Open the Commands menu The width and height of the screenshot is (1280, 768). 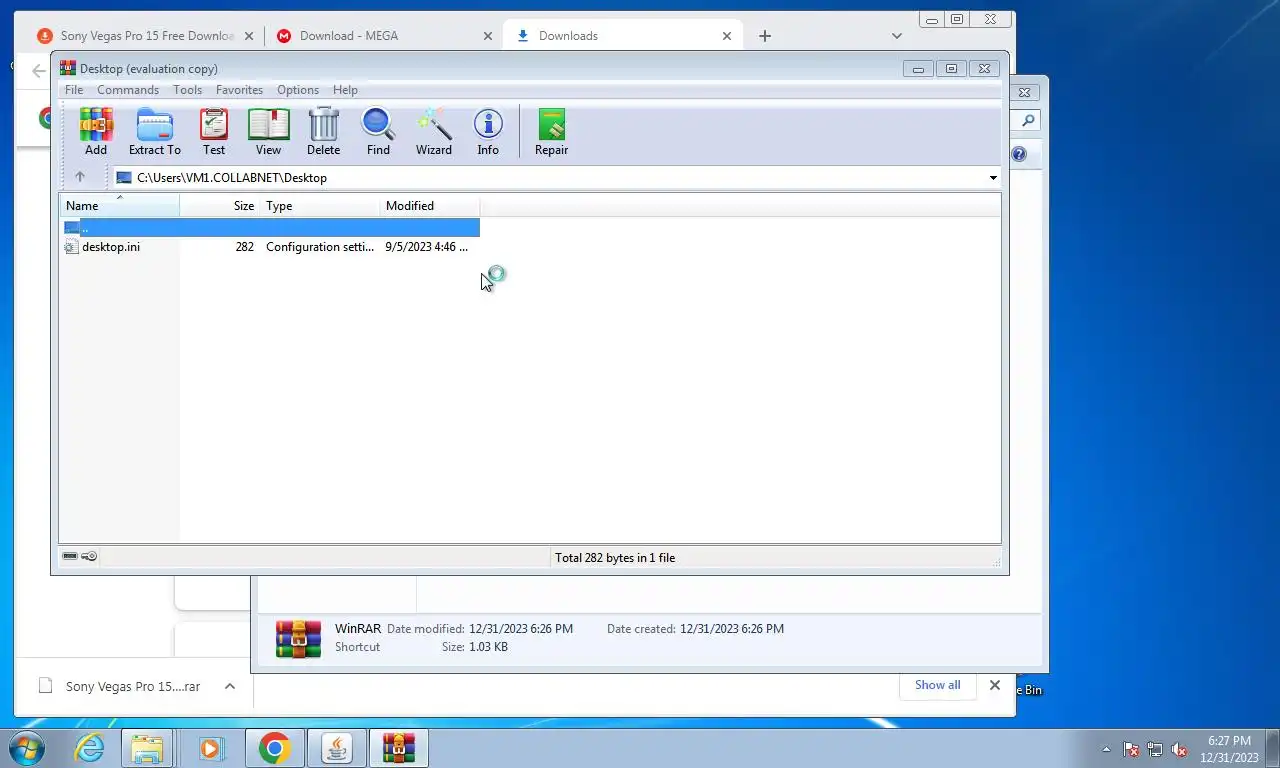click(x=128, y=90)
